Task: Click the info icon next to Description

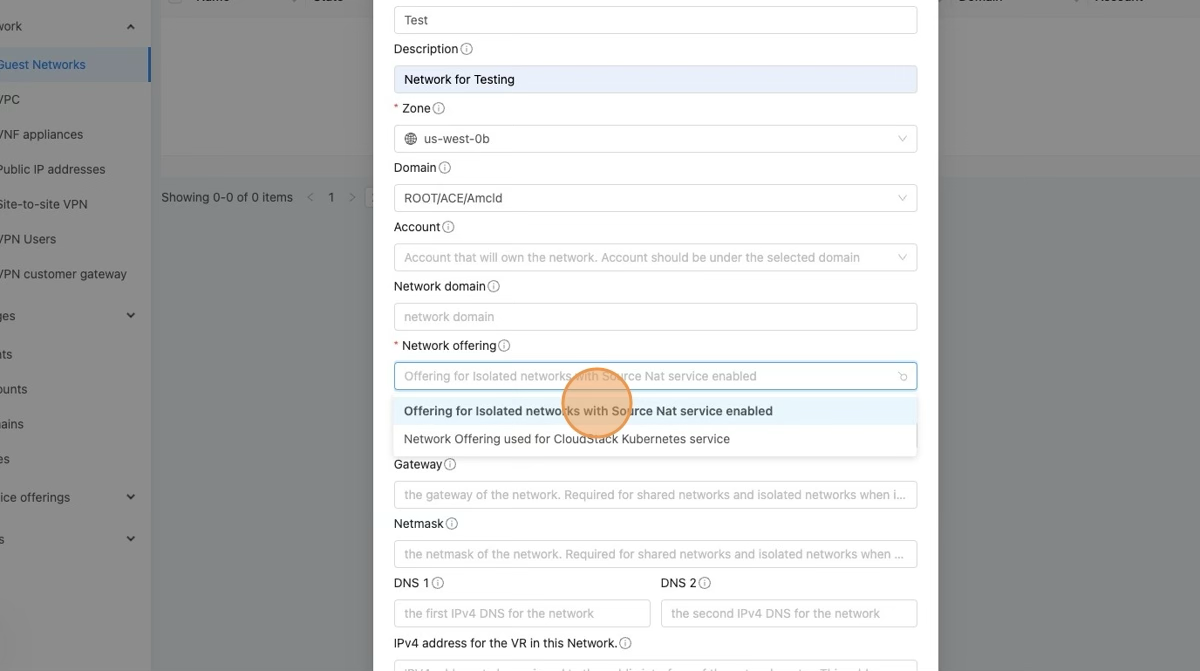Action: tap(467, 49)
